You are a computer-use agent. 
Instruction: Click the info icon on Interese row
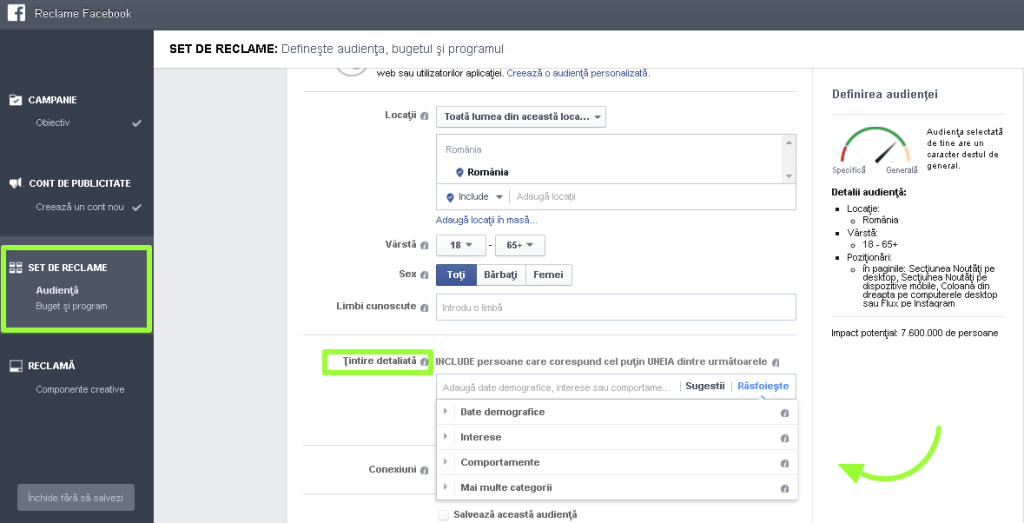pyautogui.click(x=785, y=438)
